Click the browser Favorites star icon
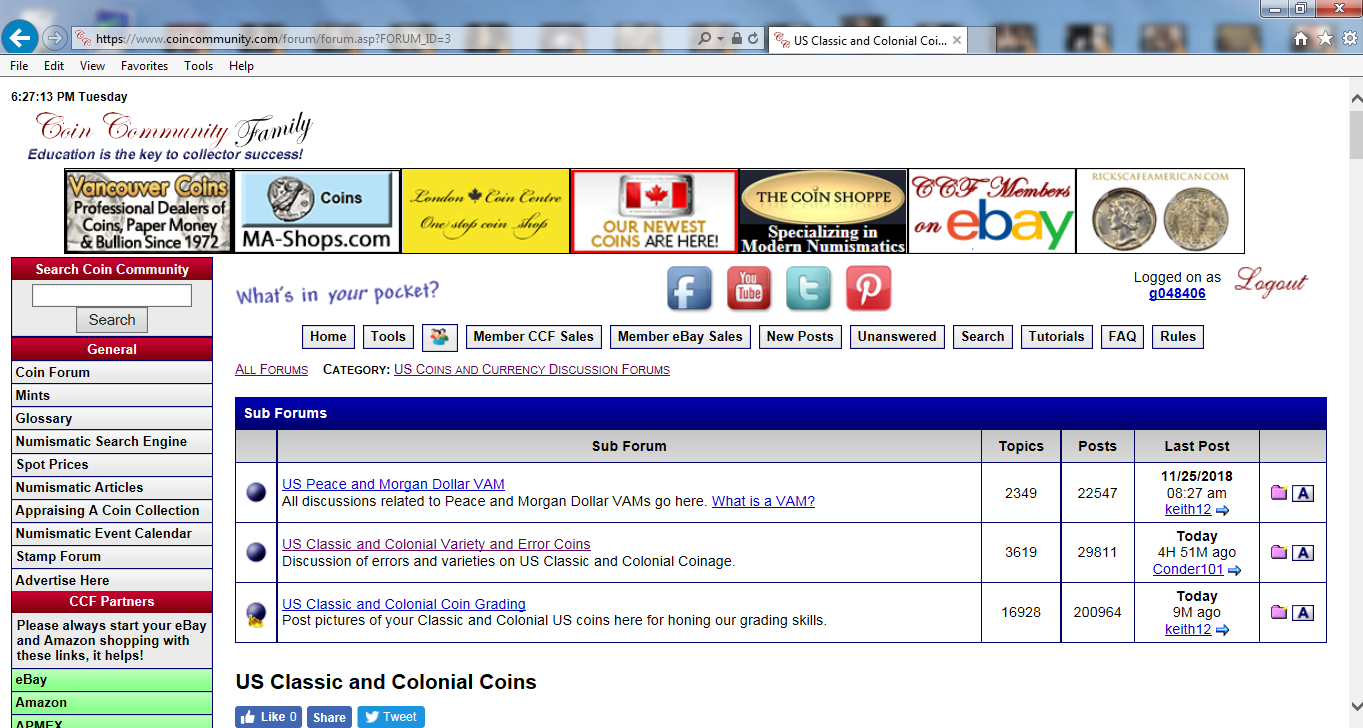Screen dimensions: 1363x728 tap(1325, 39)
